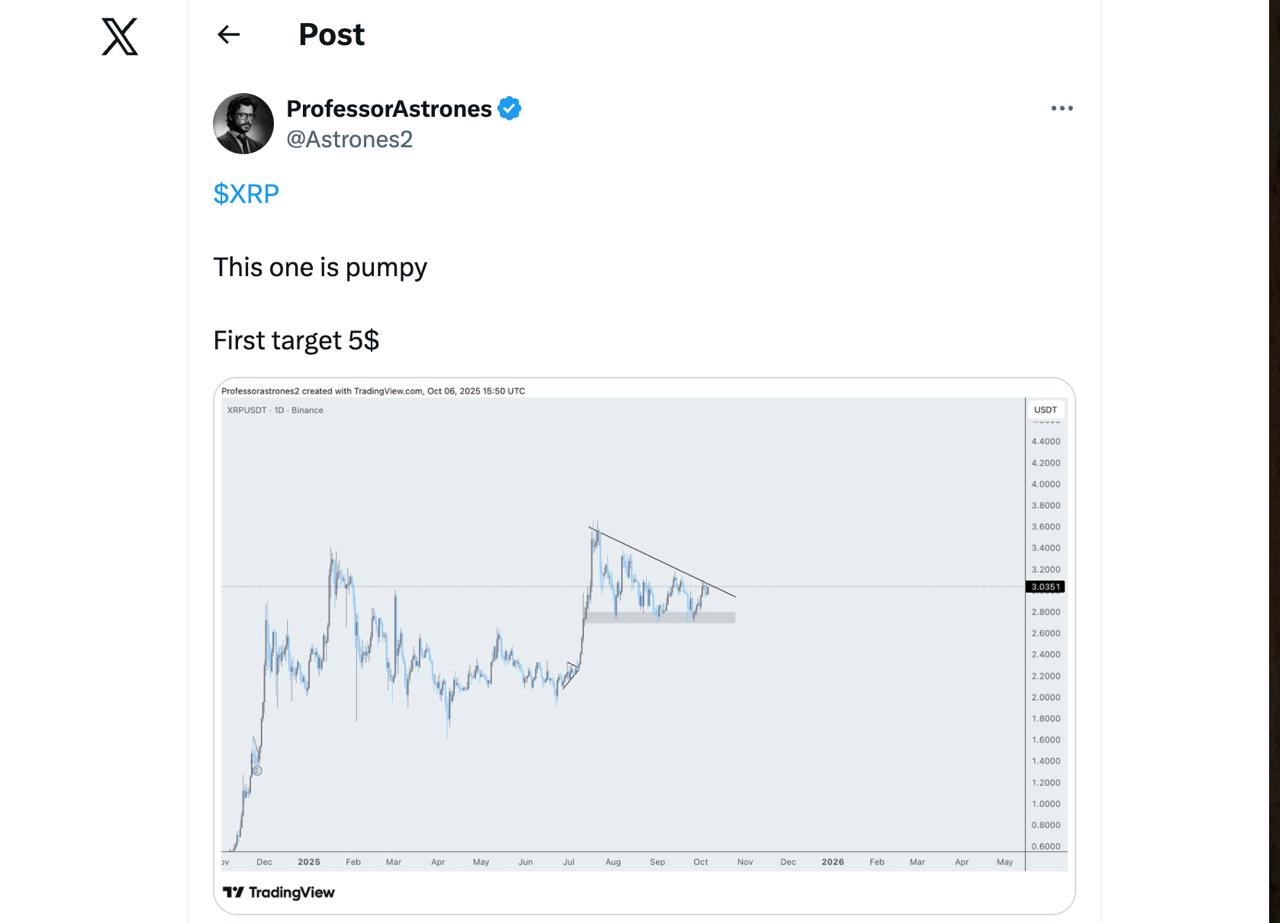Click the blue verified badge
Screen dimensions: 1280x923
(x=509, y=108)
